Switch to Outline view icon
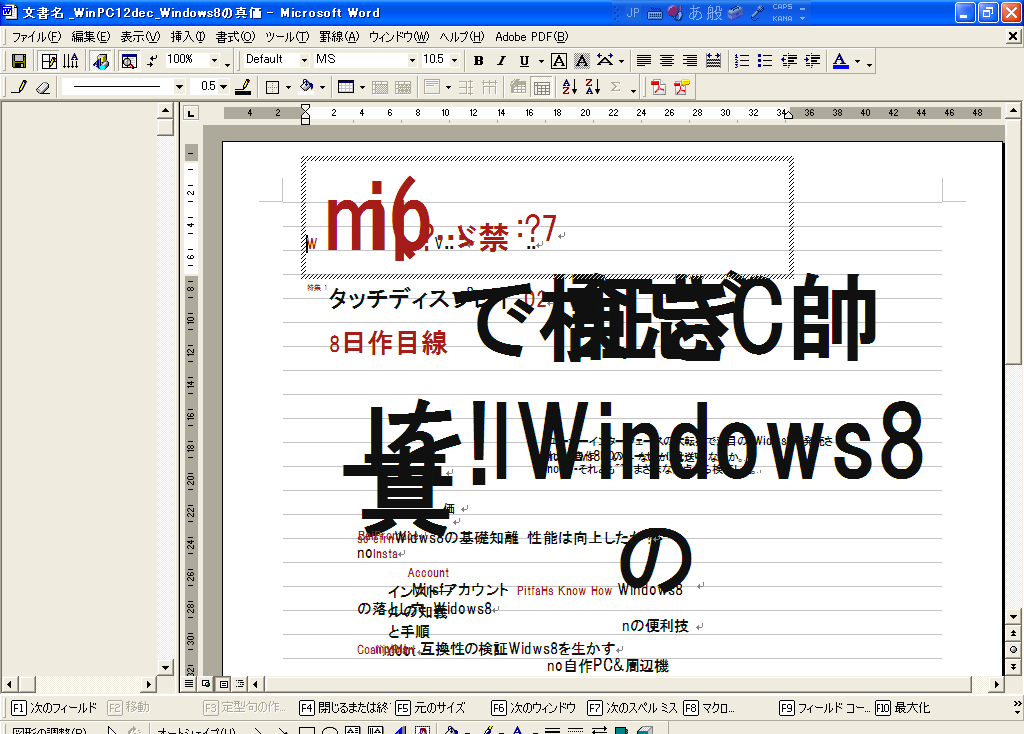The image size is (1024, 734). click(x=240, y=684)
